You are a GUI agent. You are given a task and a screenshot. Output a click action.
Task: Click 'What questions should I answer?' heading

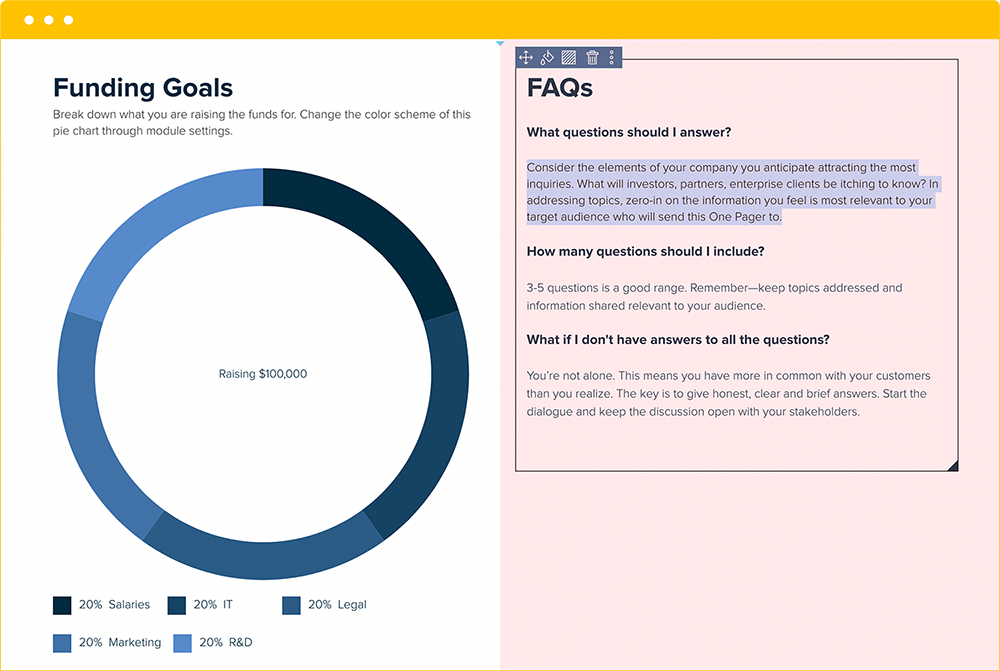click(629, 131)
